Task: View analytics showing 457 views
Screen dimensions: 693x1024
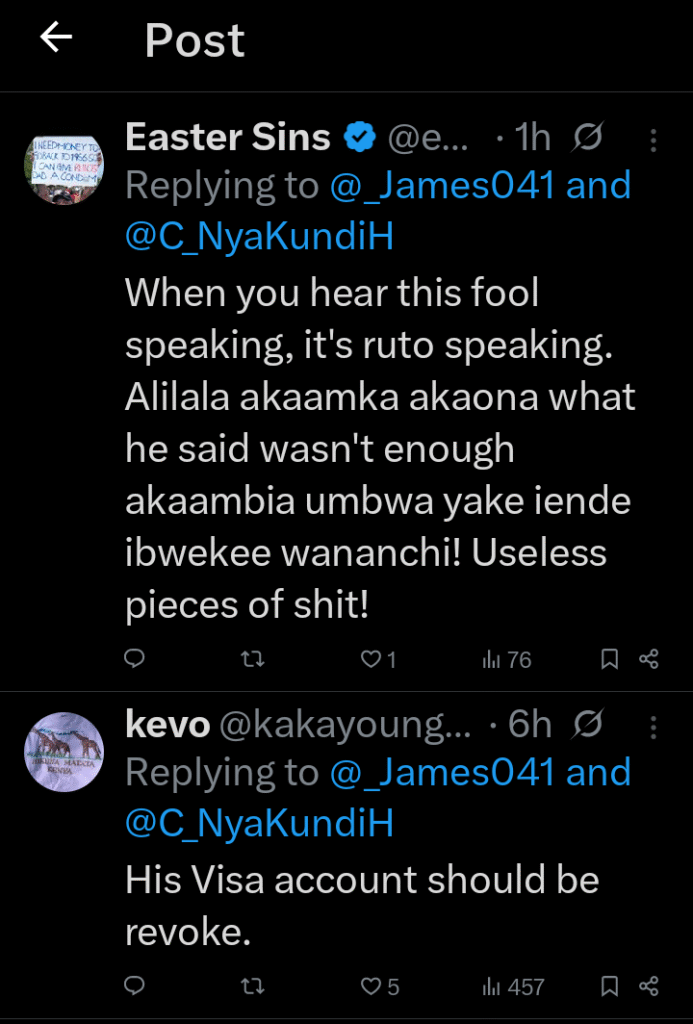Action: click(x=513, y=986)
